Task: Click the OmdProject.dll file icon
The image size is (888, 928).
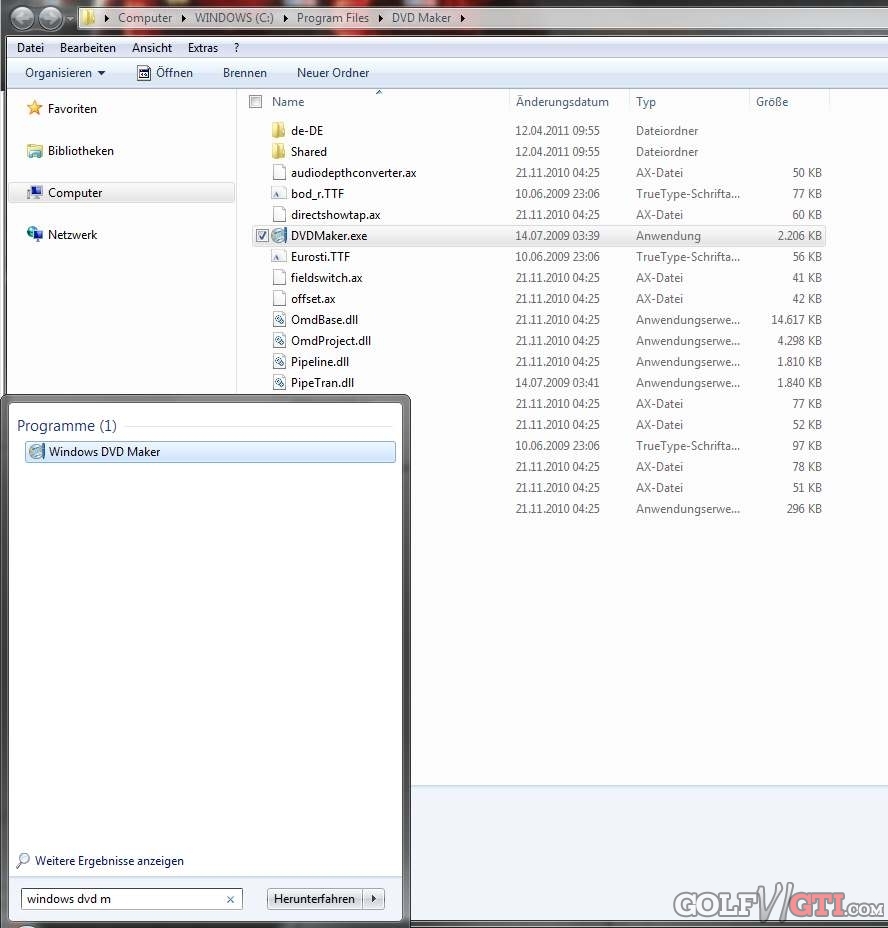Action: click(x=279, y=340)
